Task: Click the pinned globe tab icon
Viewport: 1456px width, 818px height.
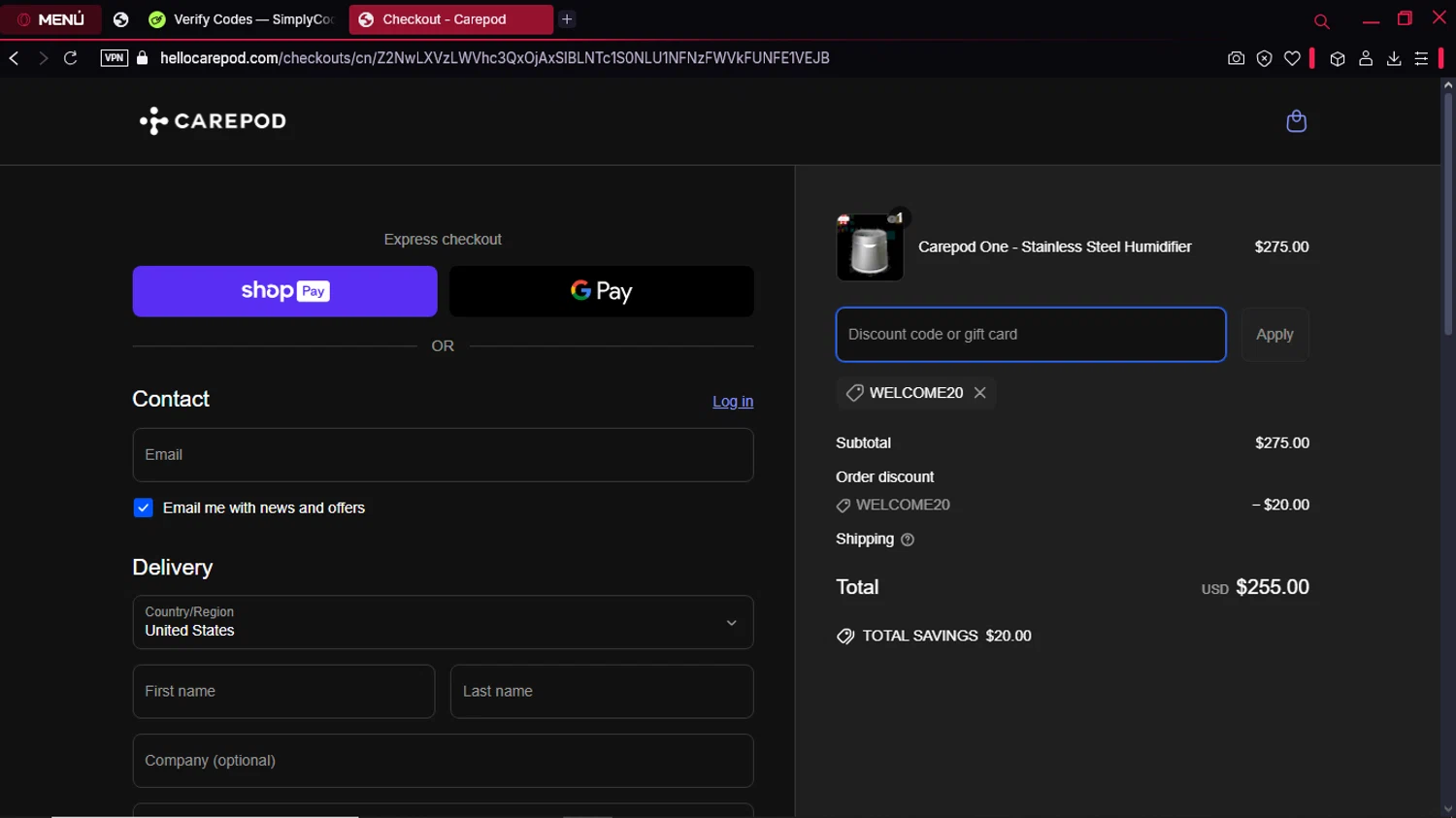Action: 121,19
